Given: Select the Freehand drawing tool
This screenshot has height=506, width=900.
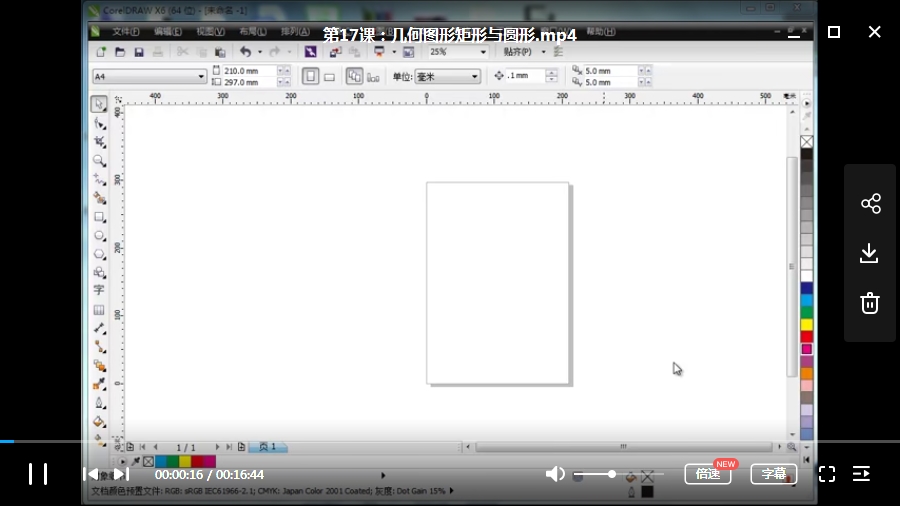Looking at the screenshot, I should pyautogui.click(x=99, y=180).
